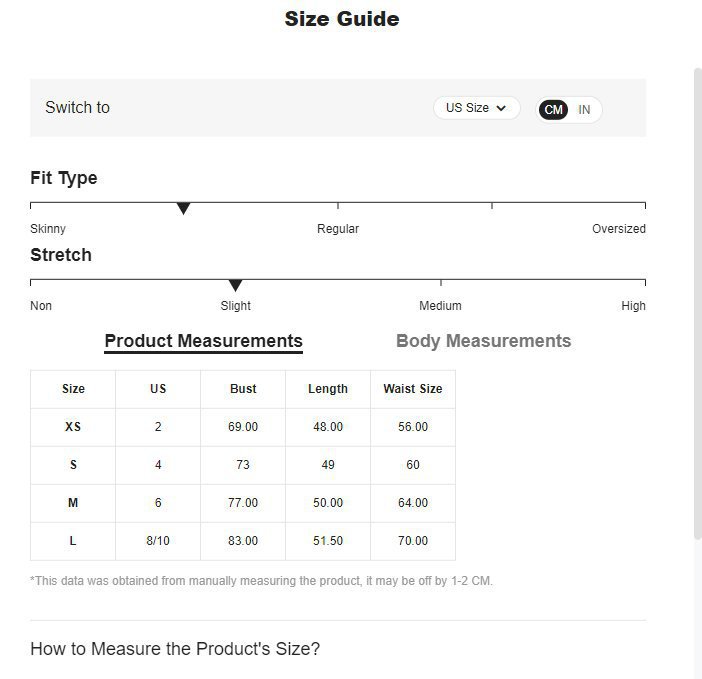Click the Medium label on Stretch scale

pos(440,306)
